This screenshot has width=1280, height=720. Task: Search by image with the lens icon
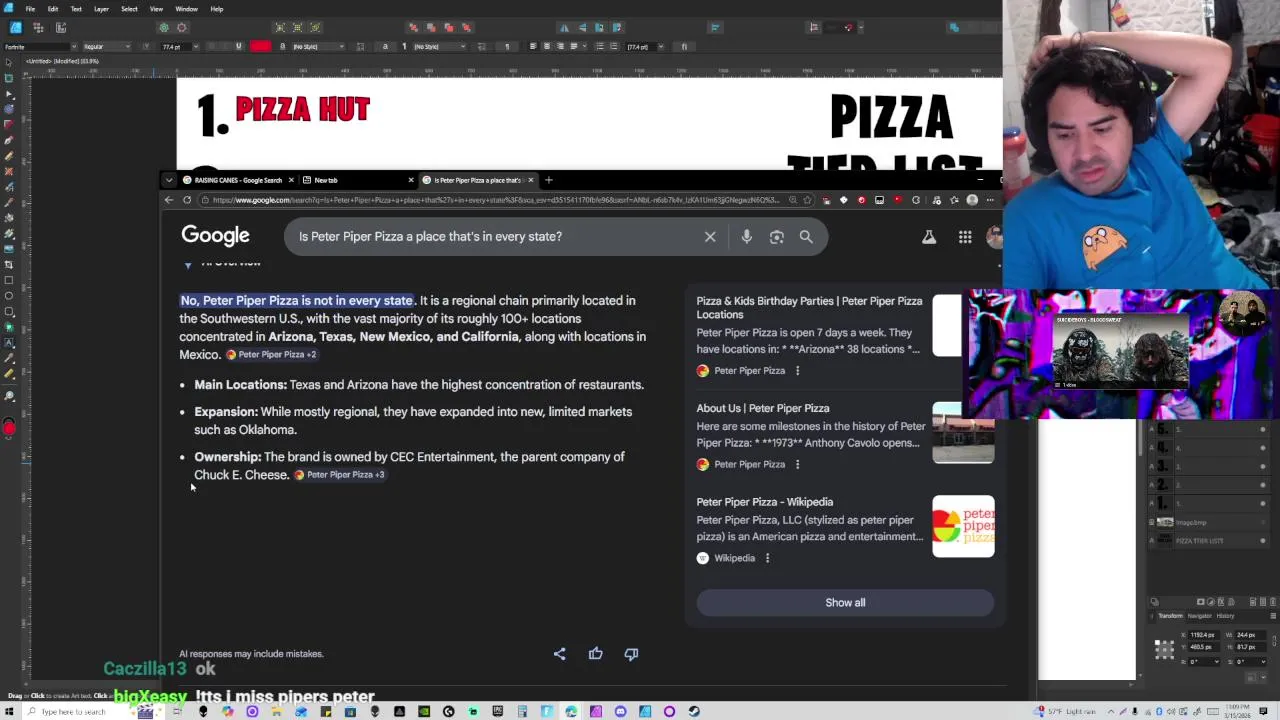tap(776, 237)
